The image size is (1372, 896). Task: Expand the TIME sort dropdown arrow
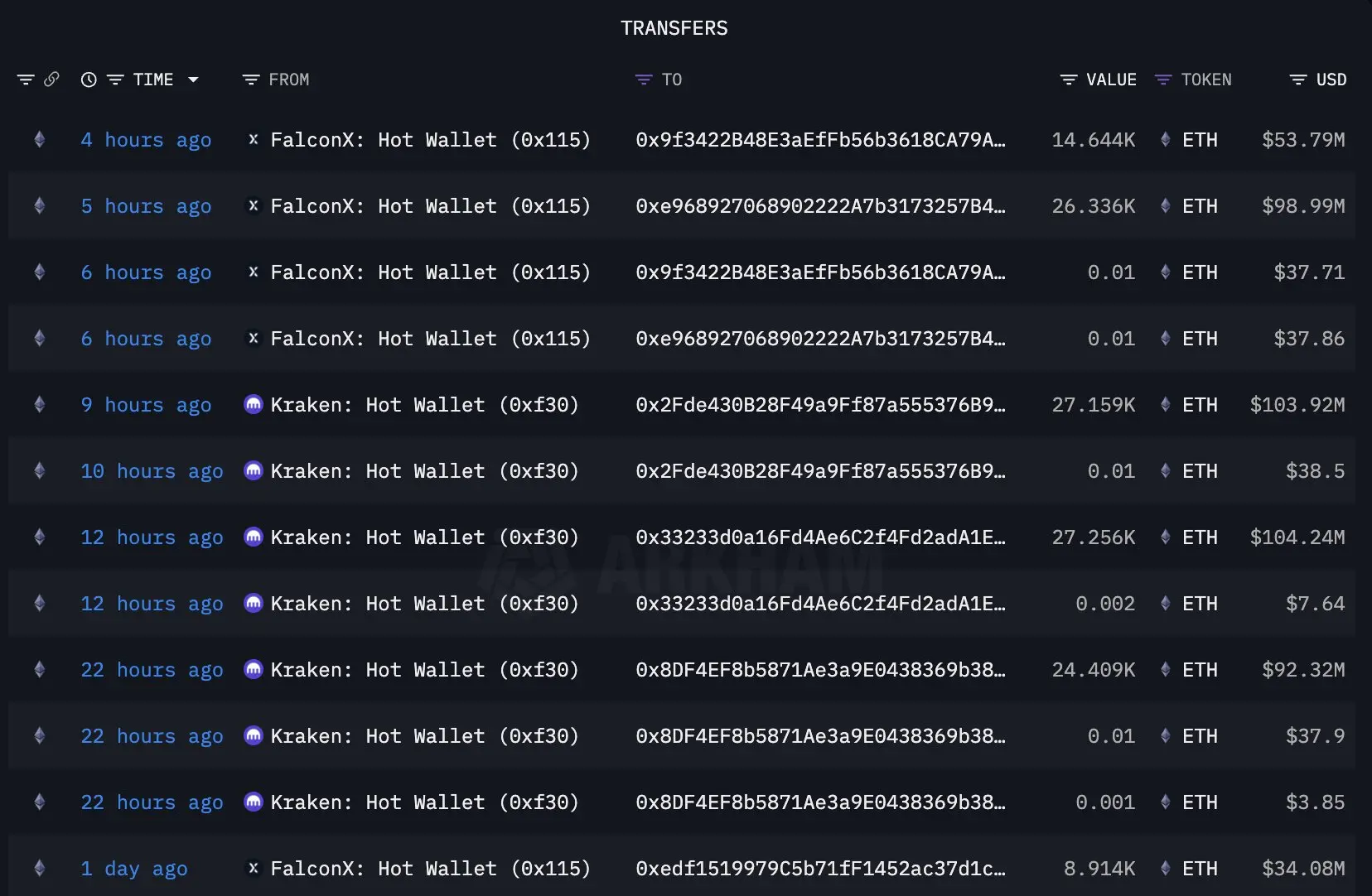[x=193, y=79]
